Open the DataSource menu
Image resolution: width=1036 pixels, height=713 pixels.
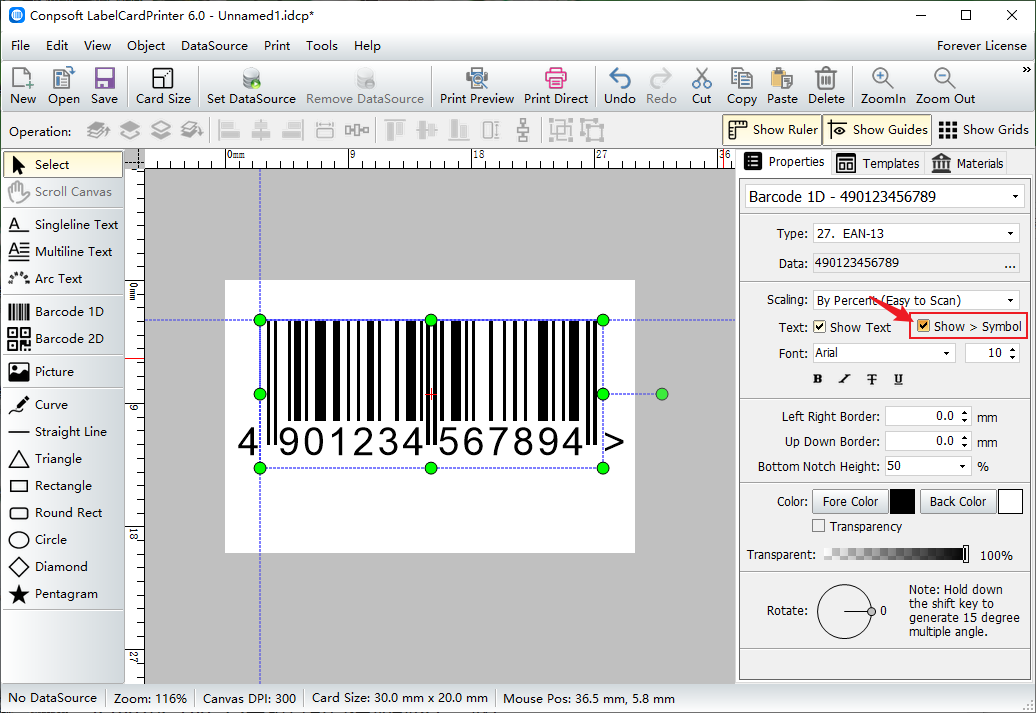point(214,46)
